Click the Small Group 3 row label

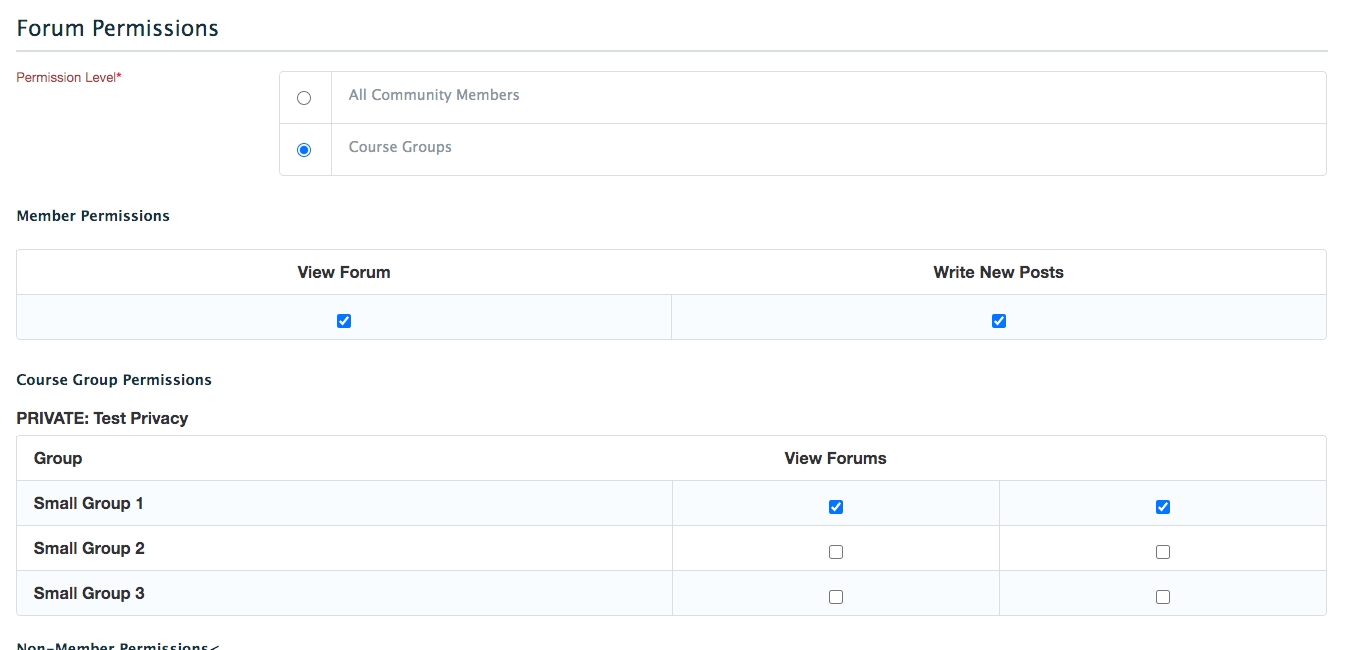89,593
